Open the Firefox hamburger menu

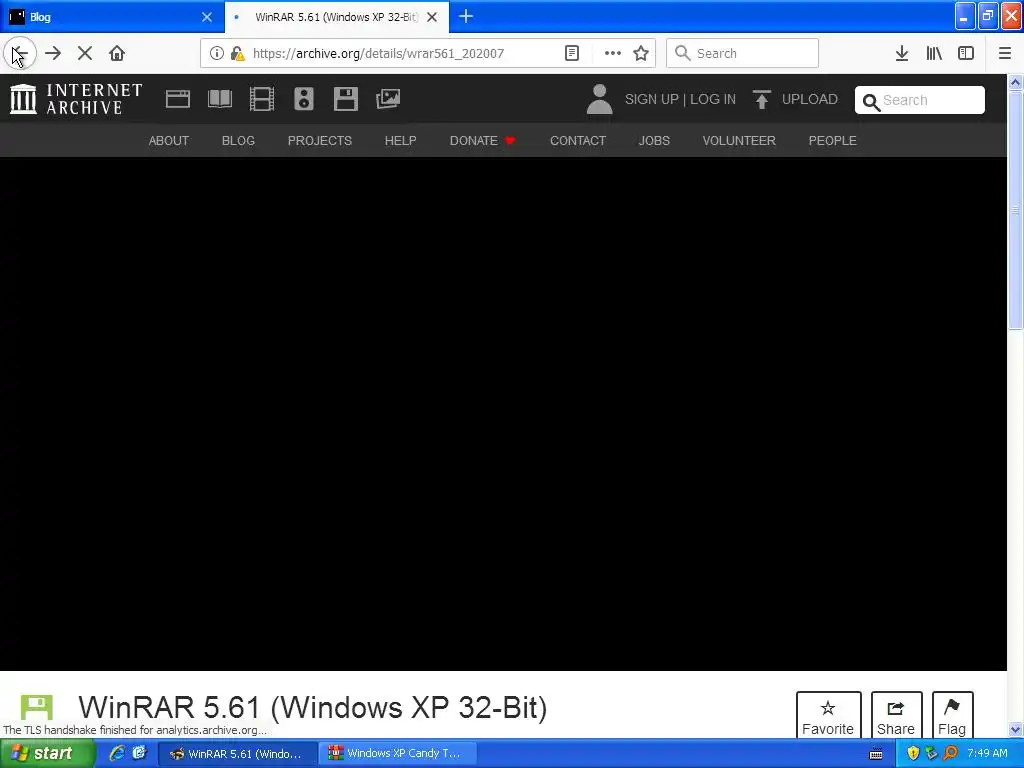point(1005,54)
